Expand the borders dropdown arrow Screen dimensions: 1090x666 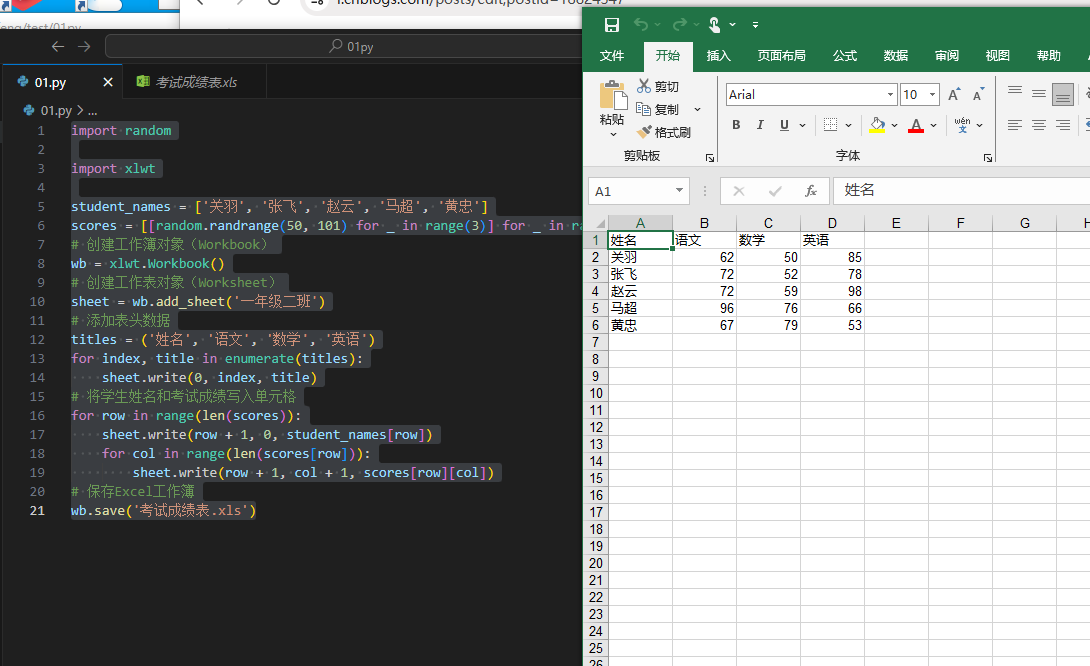(x=848, y=125)
